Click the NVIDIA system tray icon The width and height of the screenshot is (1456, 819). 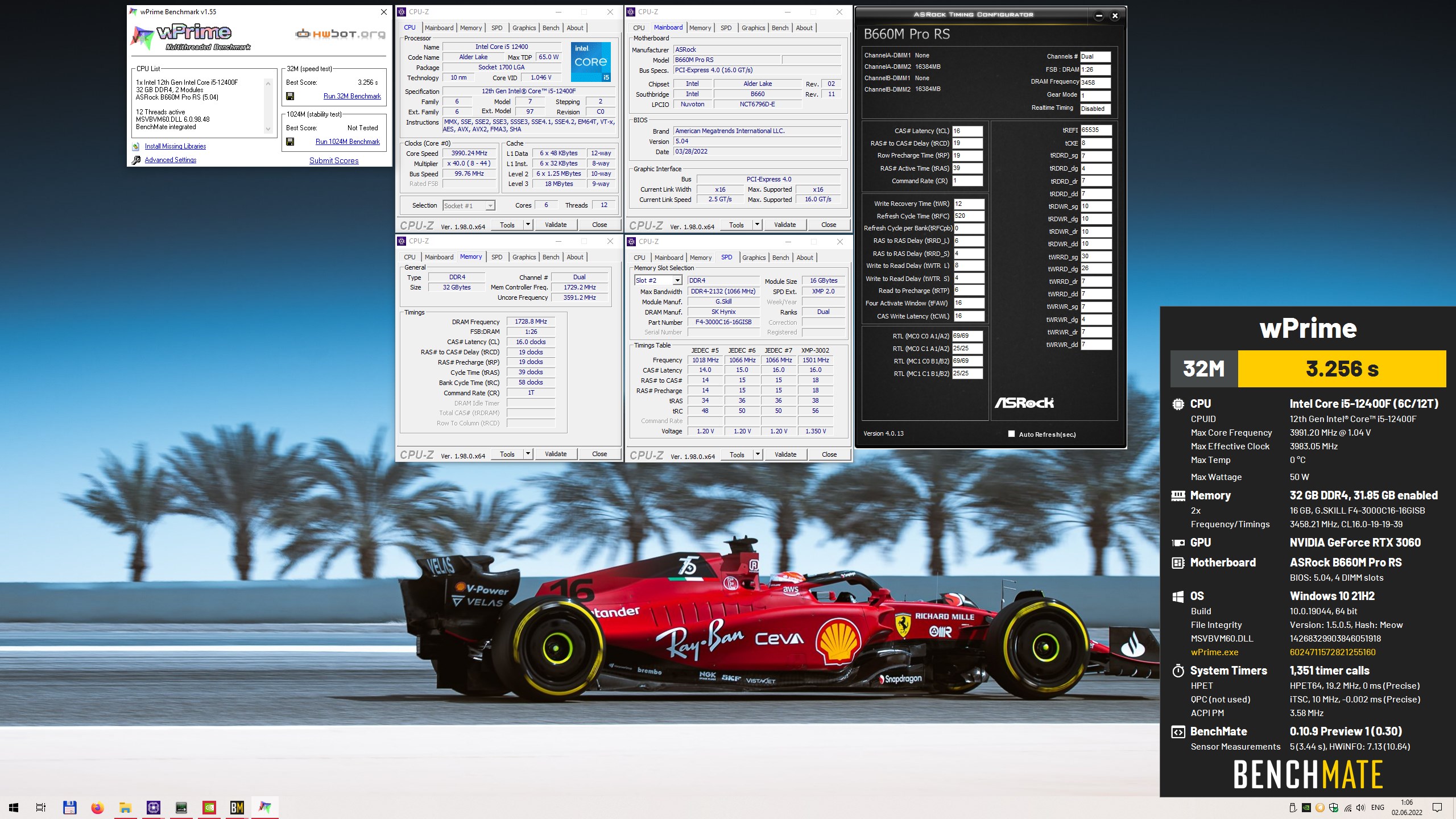click(x=1306, y=808)
